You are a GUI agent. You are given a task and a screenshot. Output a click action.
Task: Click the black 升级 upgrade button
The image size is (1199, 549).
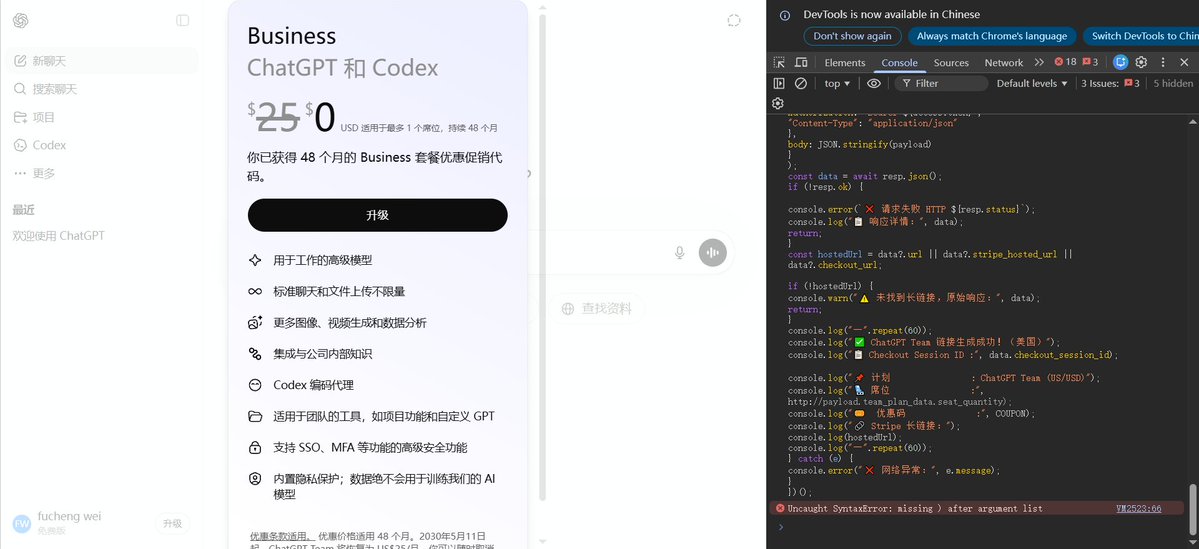377,215
